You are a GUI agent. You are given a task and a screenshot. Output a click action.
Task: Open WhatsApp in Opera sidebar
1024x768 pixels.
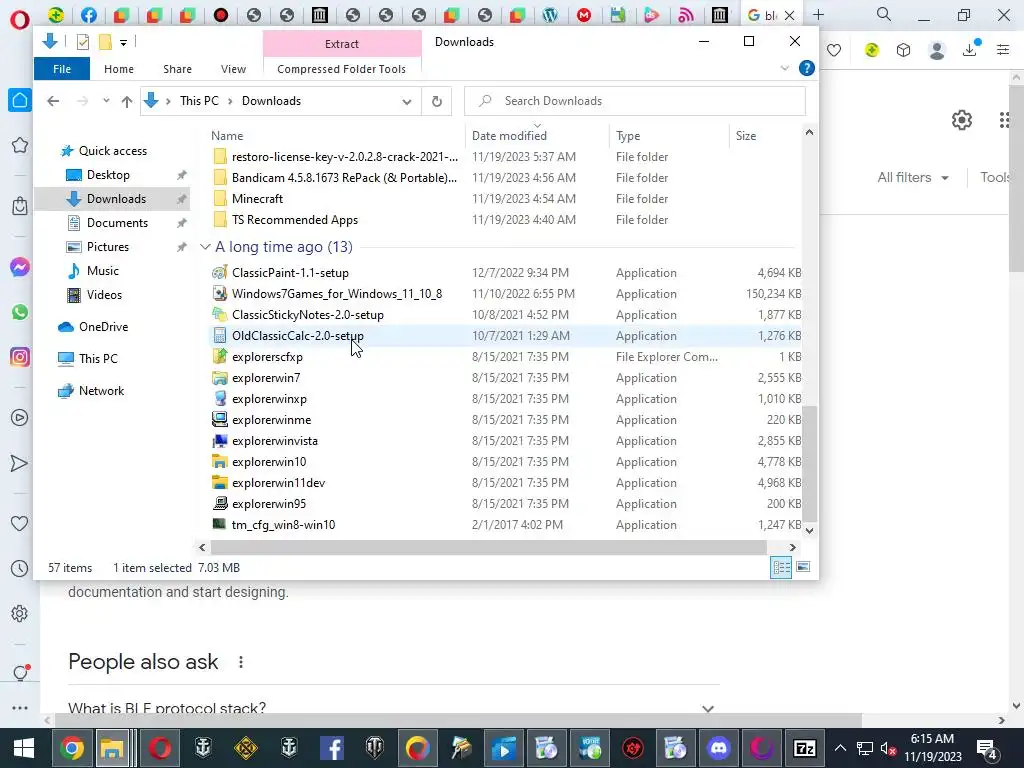[x=20, y=312]
